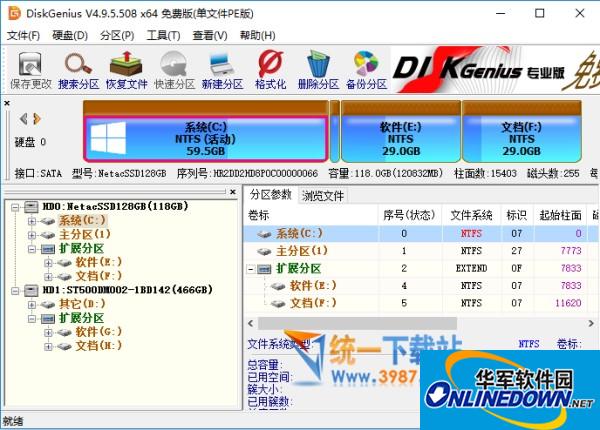Viewport: 600px width, 430px height.
Task: Click the start cylinder value 11620
Action: click(x=568, y=303)
